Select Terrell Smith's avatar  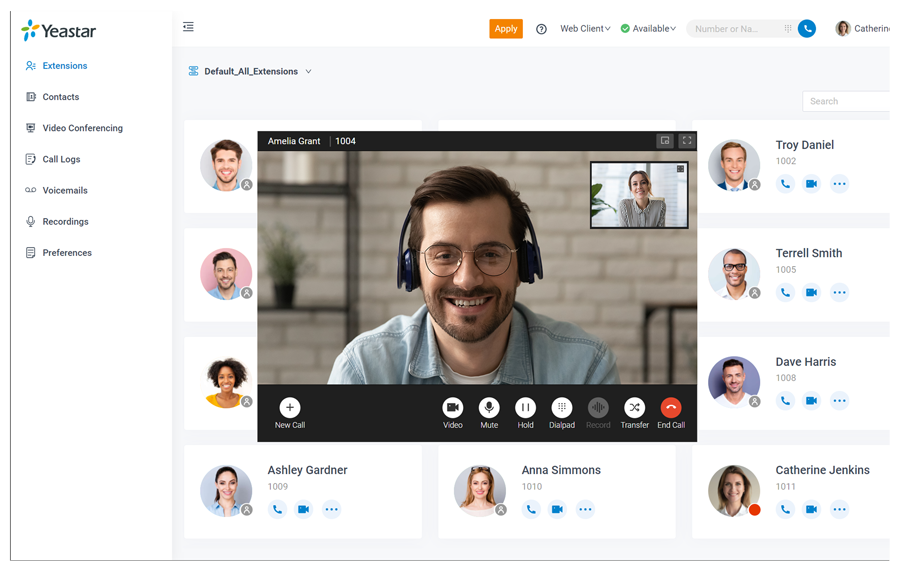coord(734,274)
